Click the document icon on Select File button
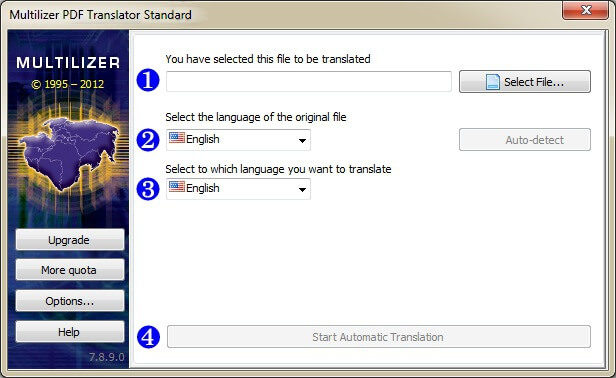 [493, 82]
